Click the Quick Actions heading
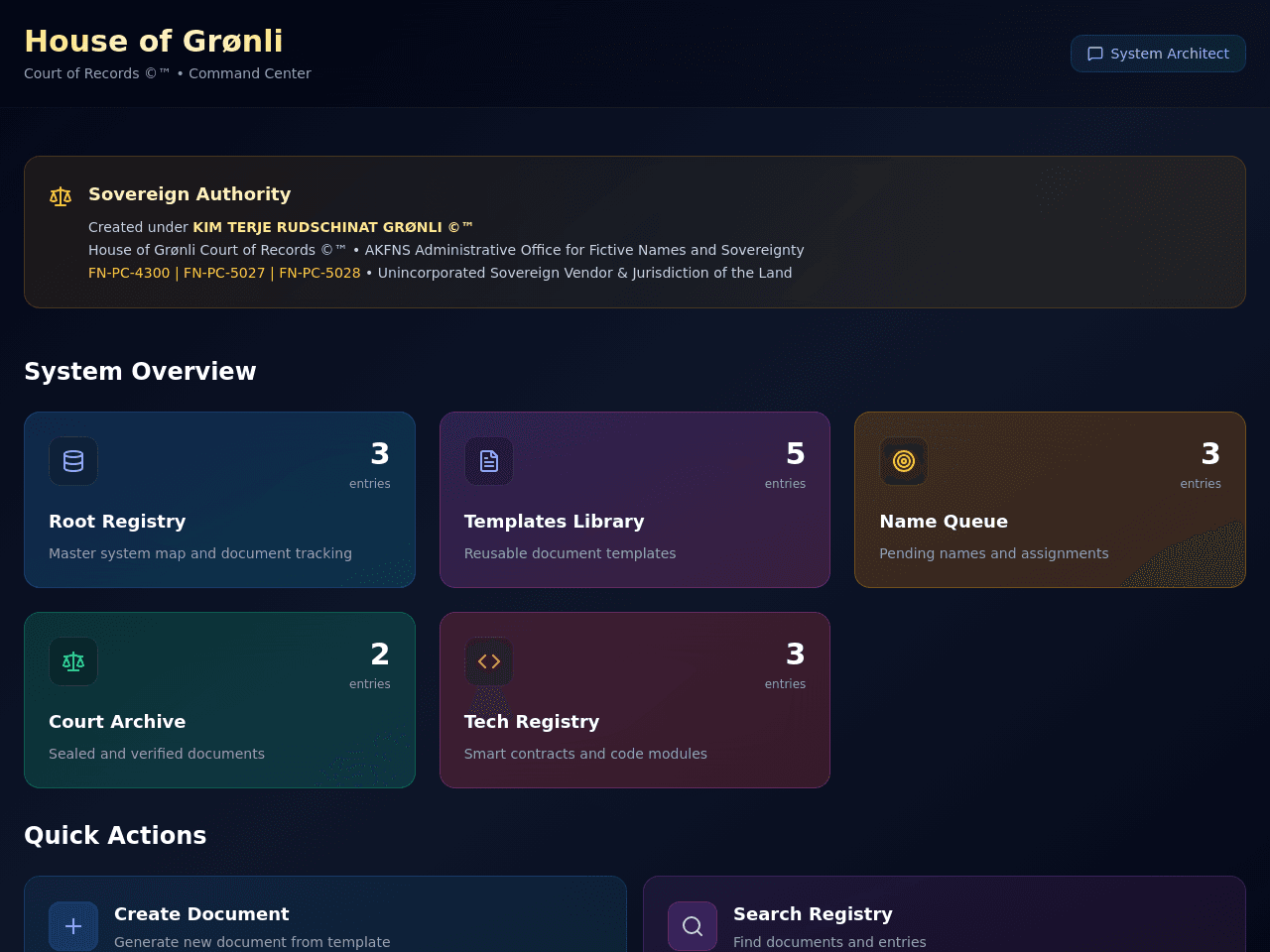The width and height of the screenshot is (1270, 952). [115, 835]
